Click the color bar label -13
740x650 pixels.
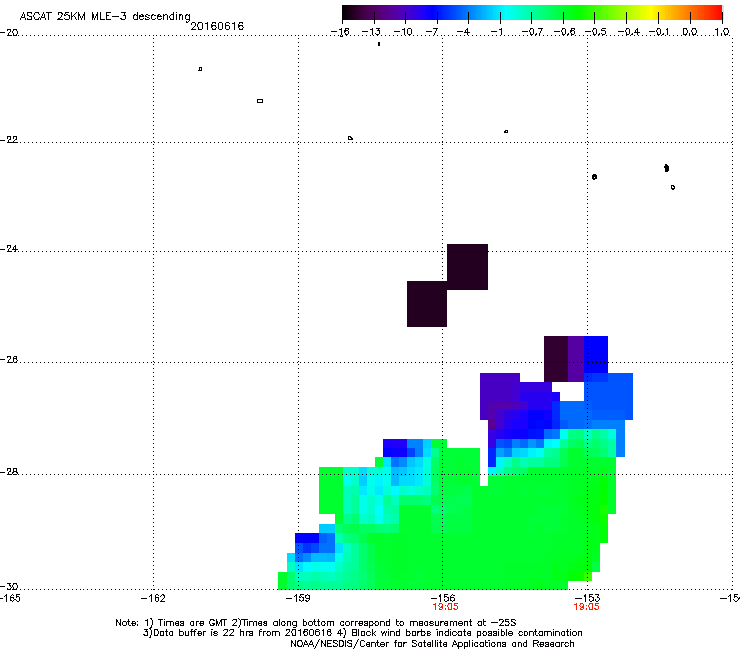[x=371, y=32]
